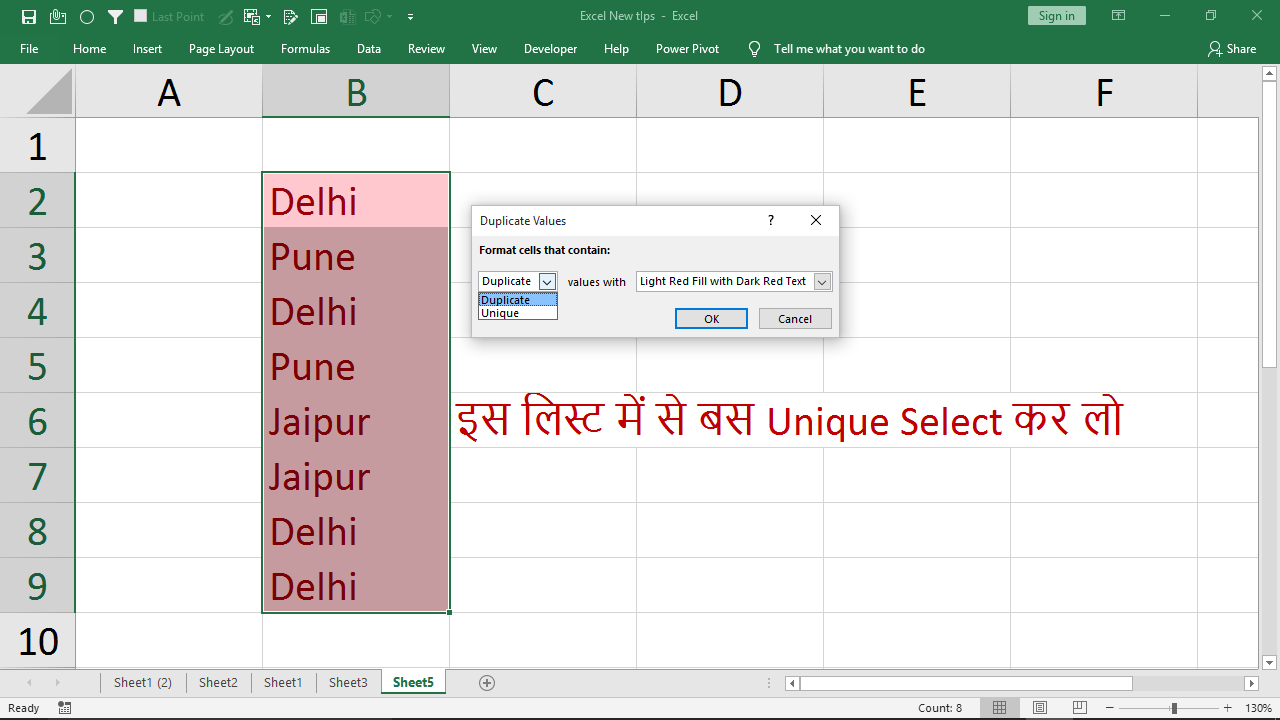Switch to Page Layout view icon

1039,707
